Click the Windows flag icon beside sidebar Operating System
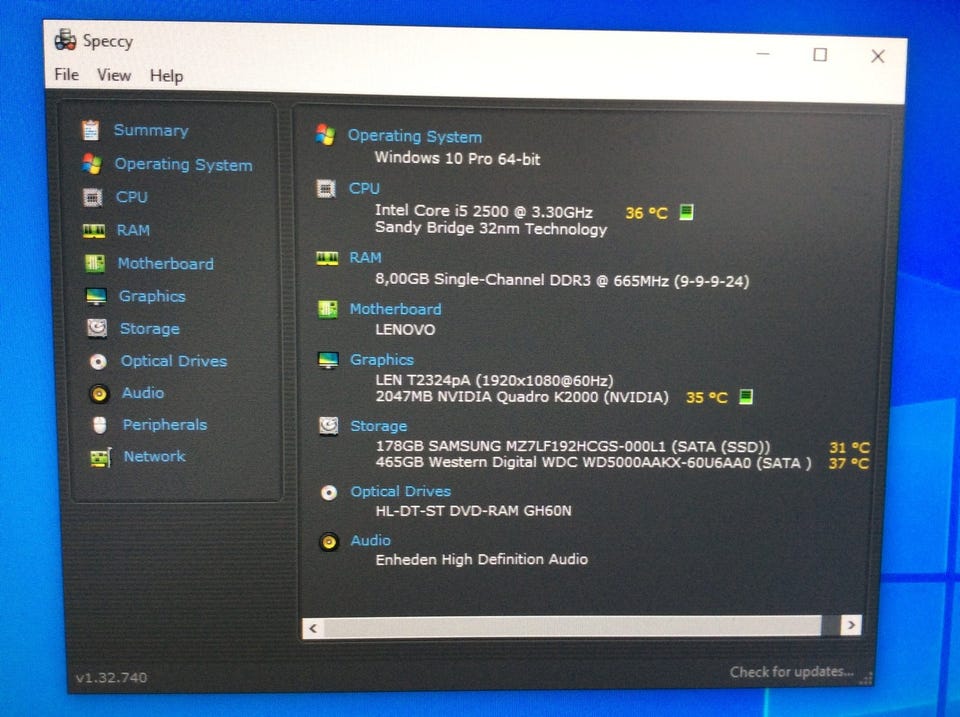The image size is (960, 717). click(92, 163)
